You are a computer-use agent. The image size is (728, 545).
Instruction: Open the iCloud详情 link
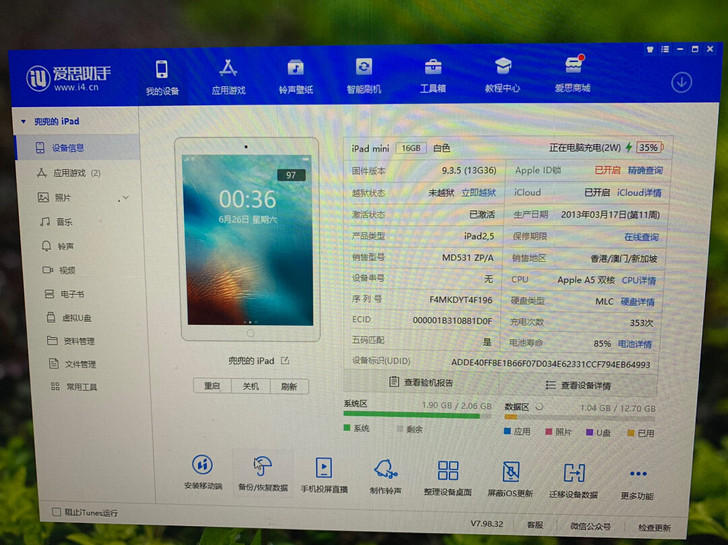tap(639, 193)
